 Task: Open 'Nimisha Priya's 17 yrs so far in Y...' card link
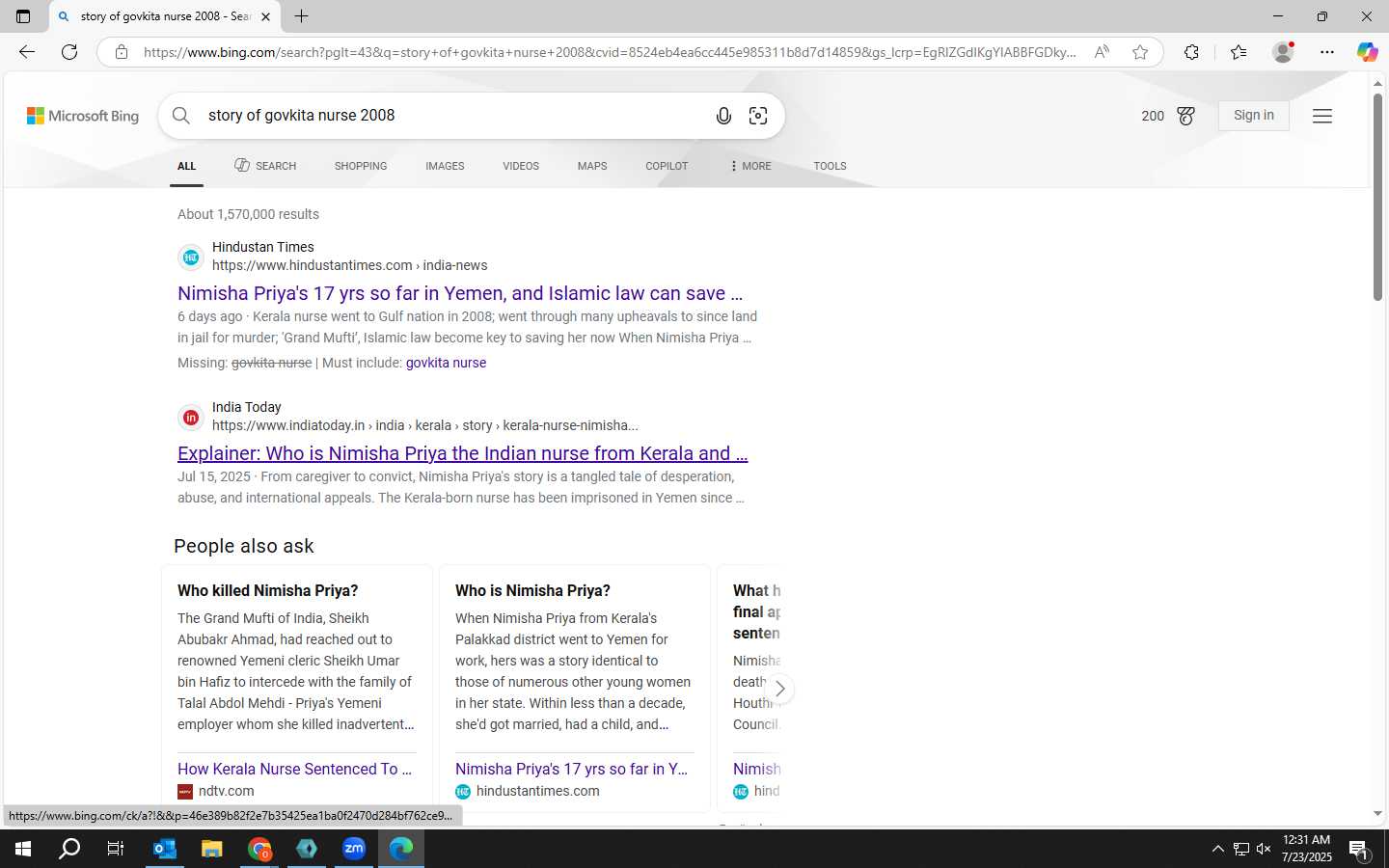pos(571,769)
